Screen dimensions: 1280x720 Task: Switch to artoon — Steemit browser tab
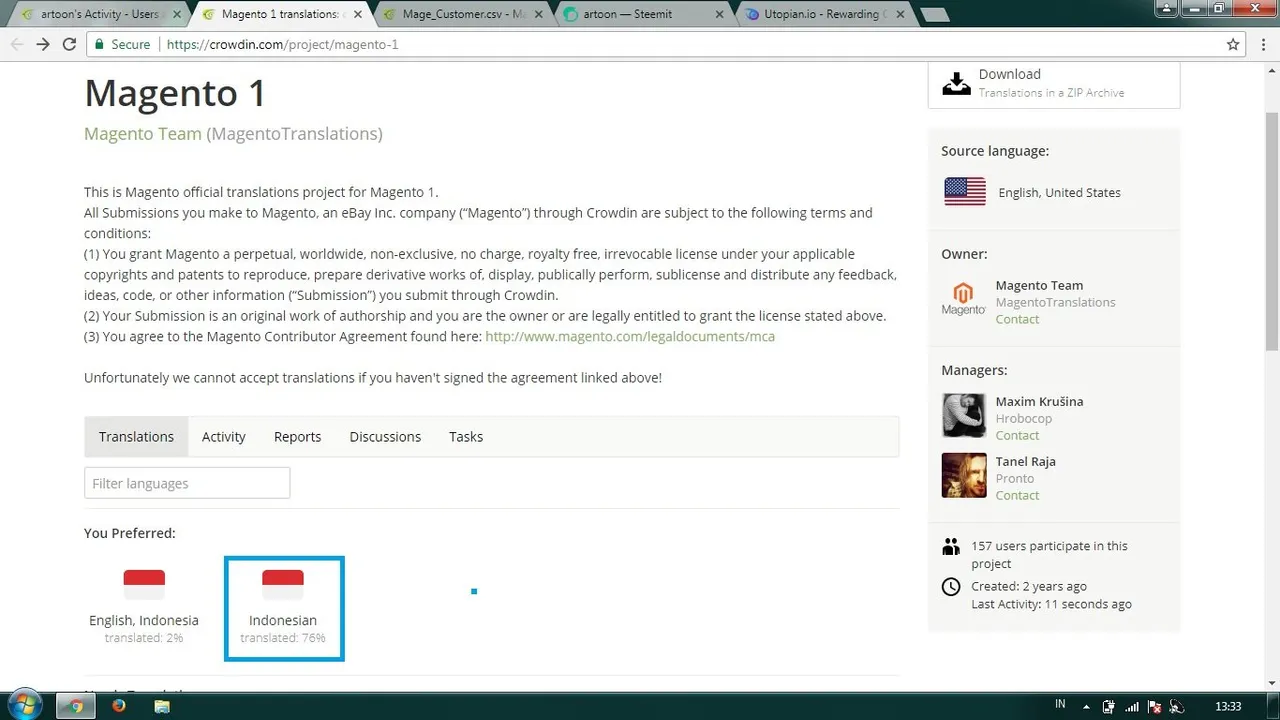pyautogui.click(x=640, y=15)
